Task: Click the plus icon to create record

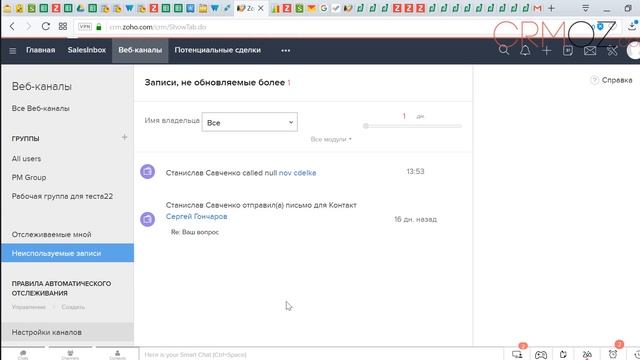Action: click(546, 51)
